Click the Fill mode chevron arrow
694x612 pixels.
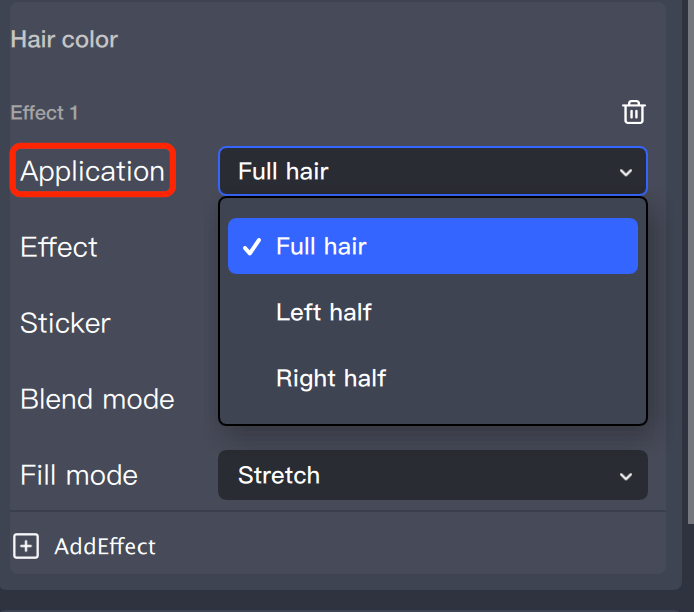coord(626,476)
